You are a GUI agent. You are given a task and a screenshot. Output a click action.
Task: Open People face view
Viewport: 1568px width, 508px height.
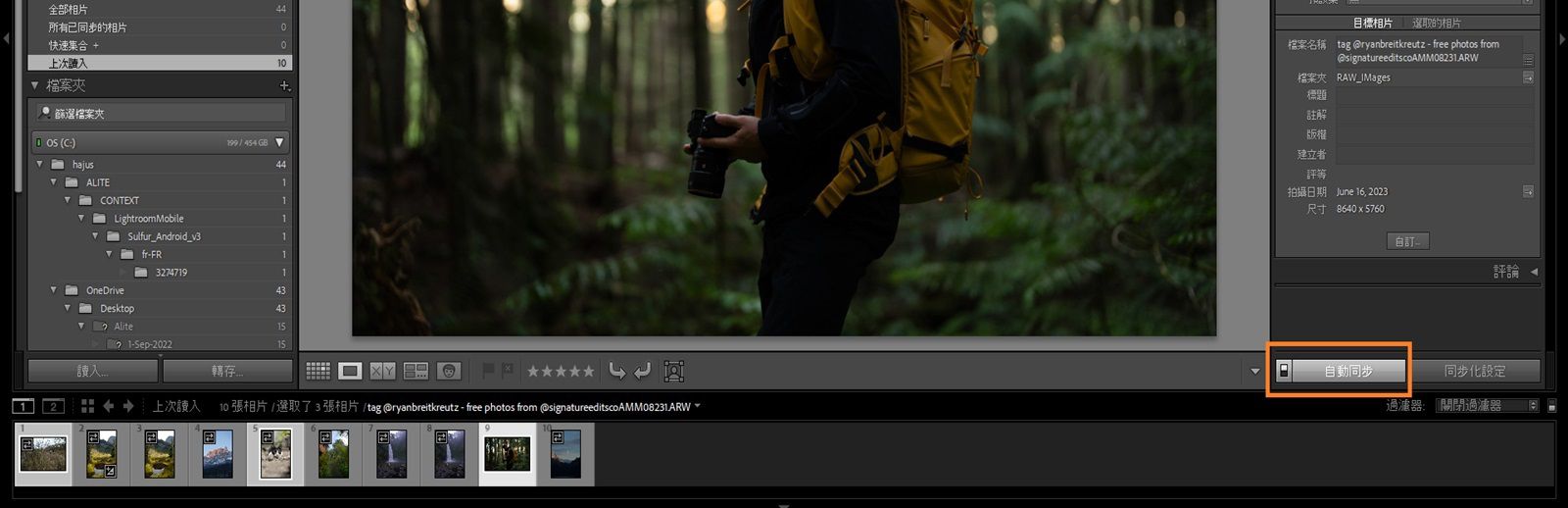pos(450,371)
